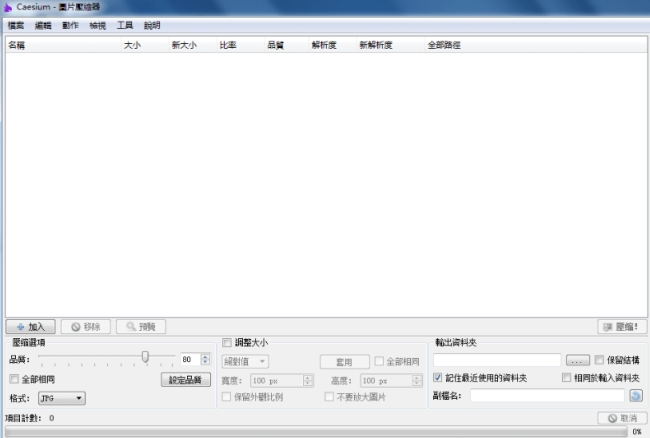650x438 pixels.
Task: Toggle 不要放大圖片 checkbox
Action: (329, 397)
